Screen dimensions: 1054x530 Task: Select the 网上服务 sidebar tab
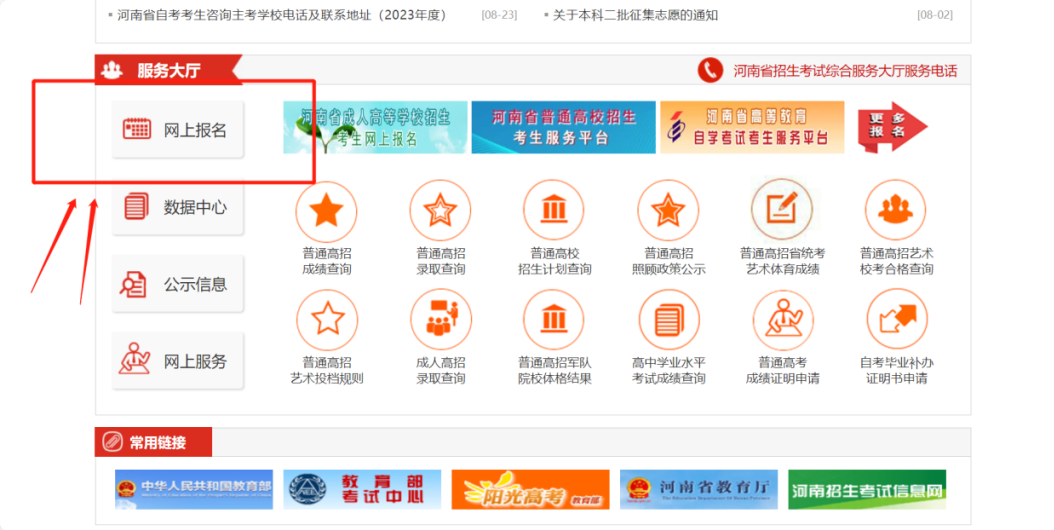point(178,362)
